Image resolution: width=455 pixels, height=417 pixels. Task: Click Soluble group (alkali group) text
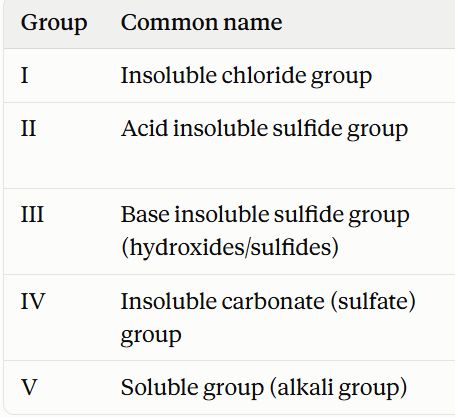[264, 388]
